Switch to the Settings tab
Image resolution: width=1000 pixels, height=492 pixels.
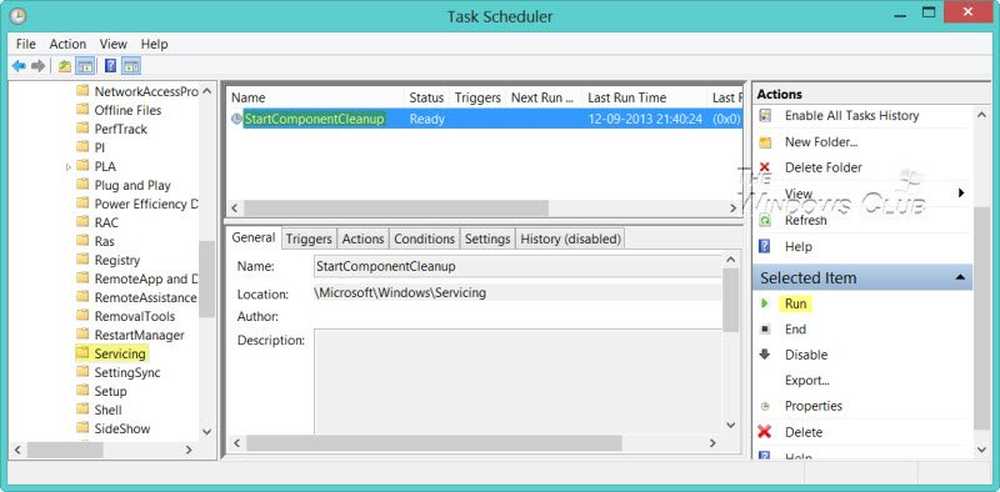(487, 239)
